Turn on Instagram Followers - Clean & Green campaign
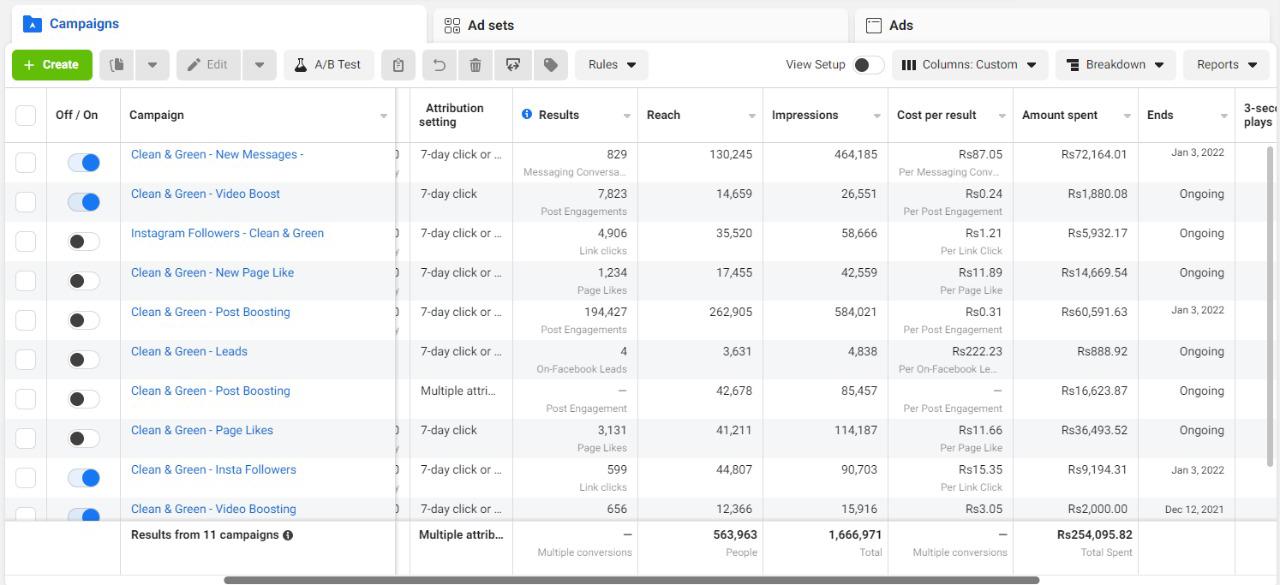 tap(84, 241)
